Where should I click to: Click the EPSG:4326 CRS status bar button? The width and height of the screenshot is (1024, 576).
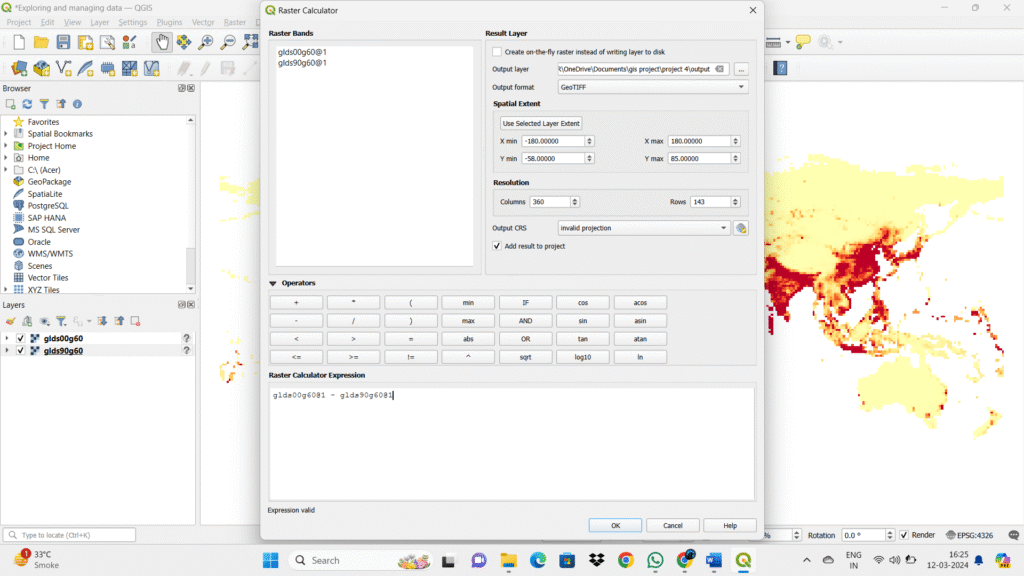pyautogui.click(x=969, y=535)
